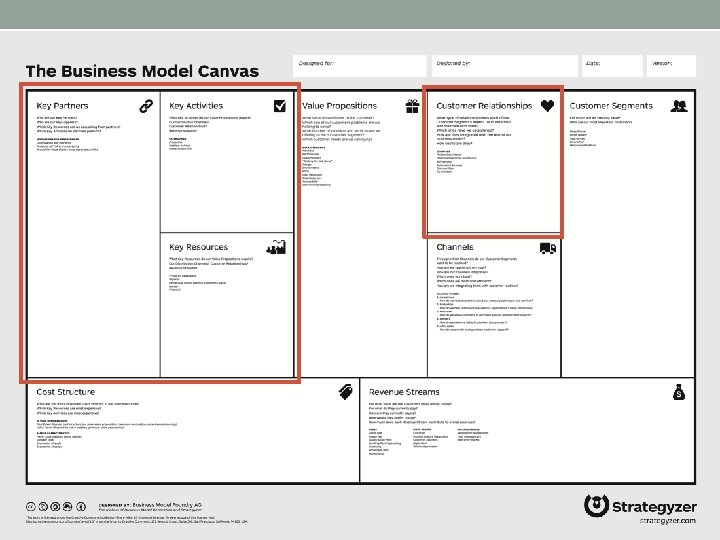This screenshot has height=540, width=720.
Task: Click the Customer Relationships heart icon
Action: click(x=547, y=106)
